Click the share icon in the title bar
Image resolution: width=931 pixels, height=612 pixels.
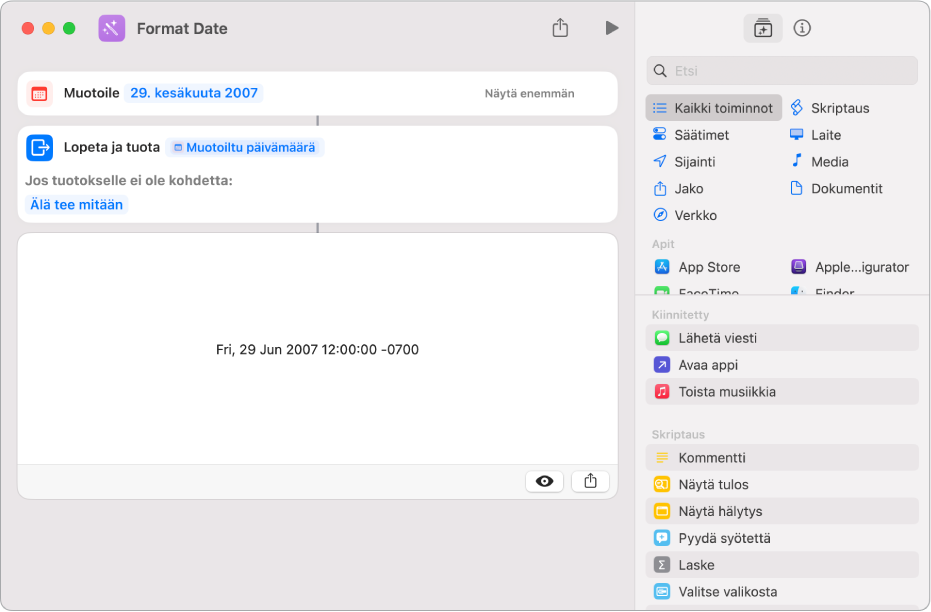560,28
